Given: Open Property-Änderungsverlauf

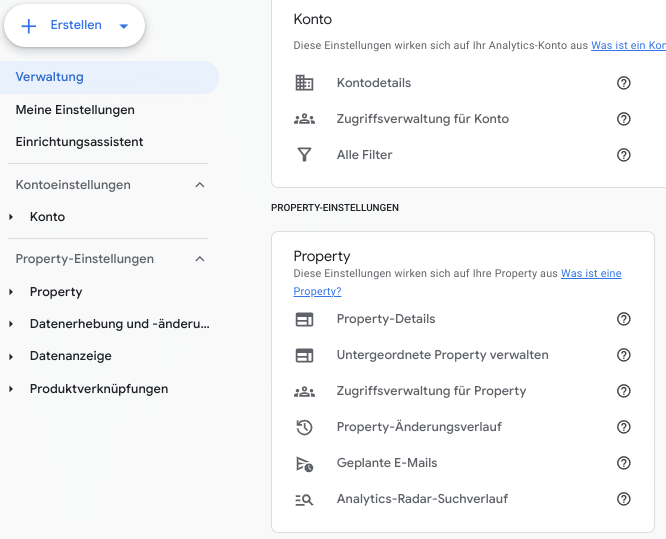Looking at the screenshot, I should [x=419, y=427].
